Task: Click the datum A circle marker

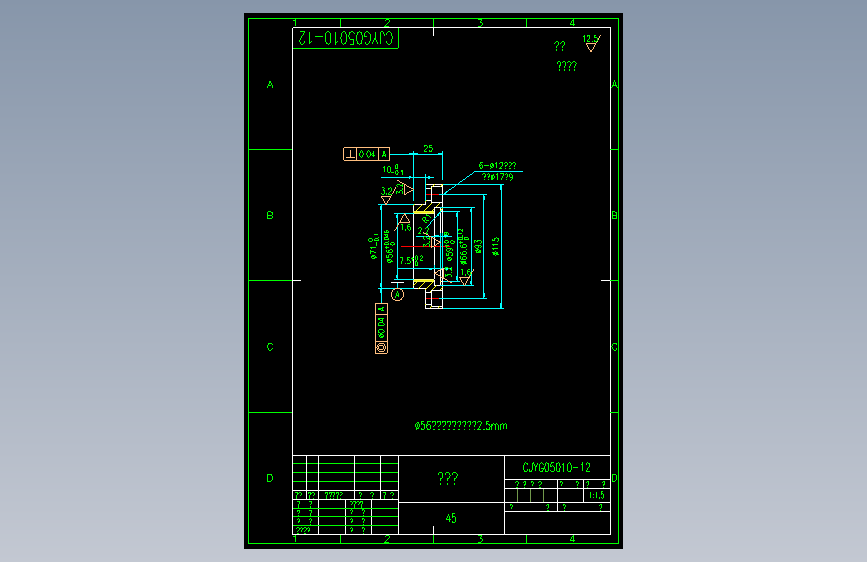Action: [398, 295]
